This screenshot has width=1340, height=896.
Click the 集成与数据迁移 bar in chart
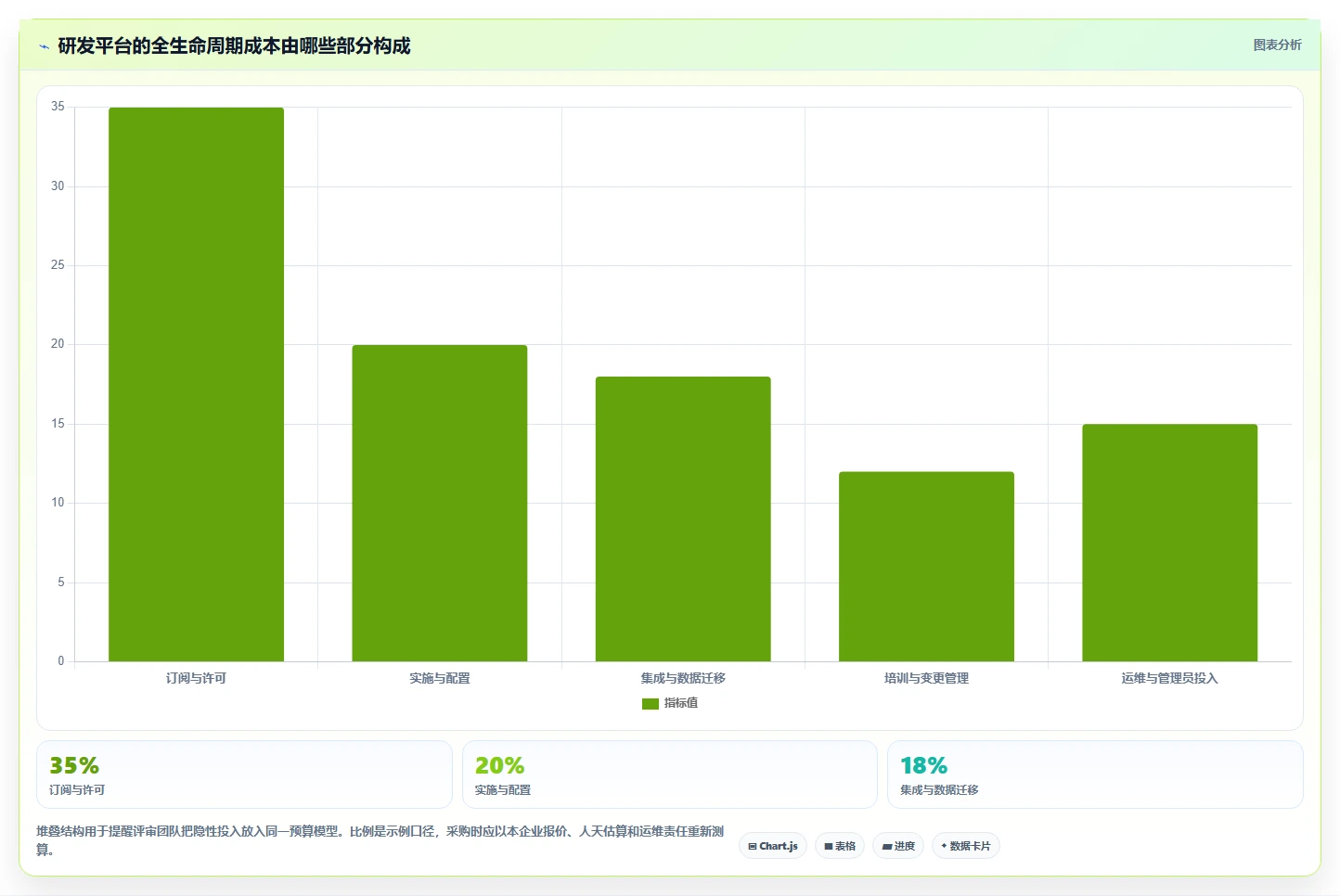click(683, 518)
